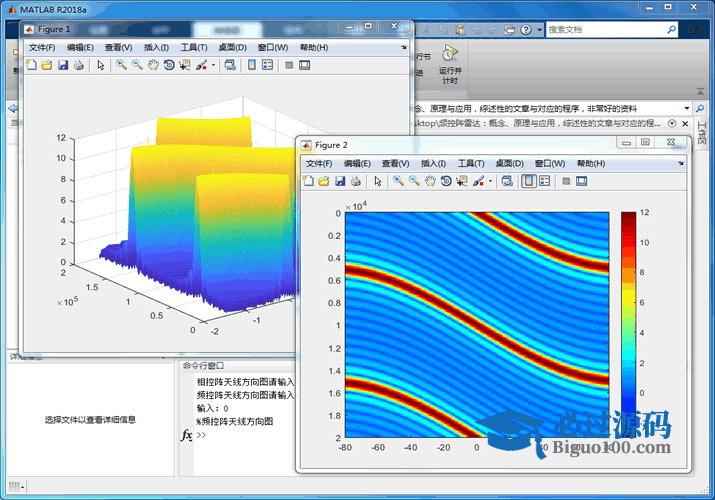Select Zoom In tool in Figure 2

pos(397,181)
